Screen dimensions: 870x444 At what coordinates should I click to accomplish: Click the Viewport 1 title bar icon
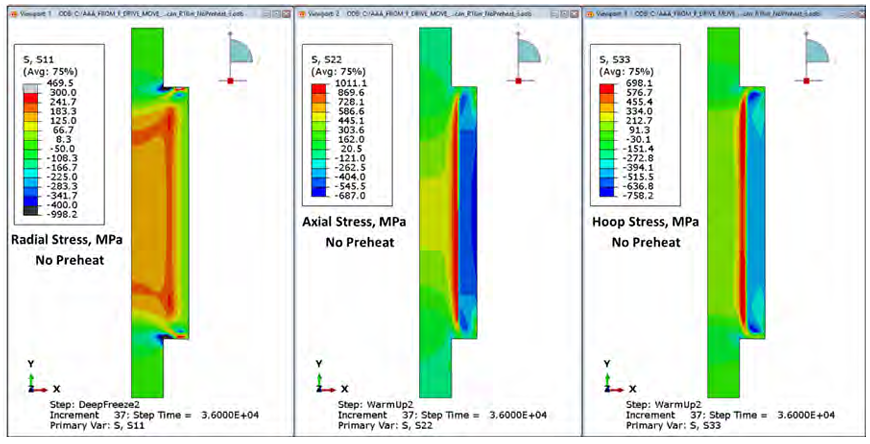click(14, 14)
